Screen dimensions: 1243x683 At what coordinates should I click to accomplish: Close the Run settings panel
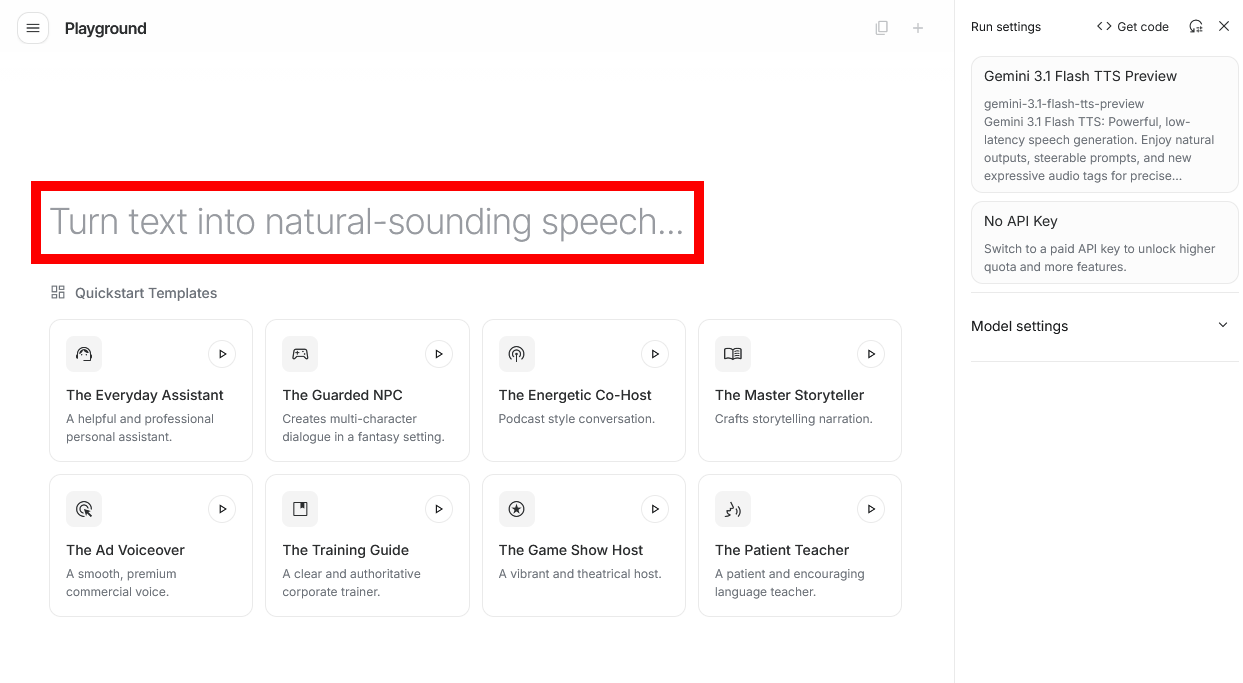(1224, 27)
